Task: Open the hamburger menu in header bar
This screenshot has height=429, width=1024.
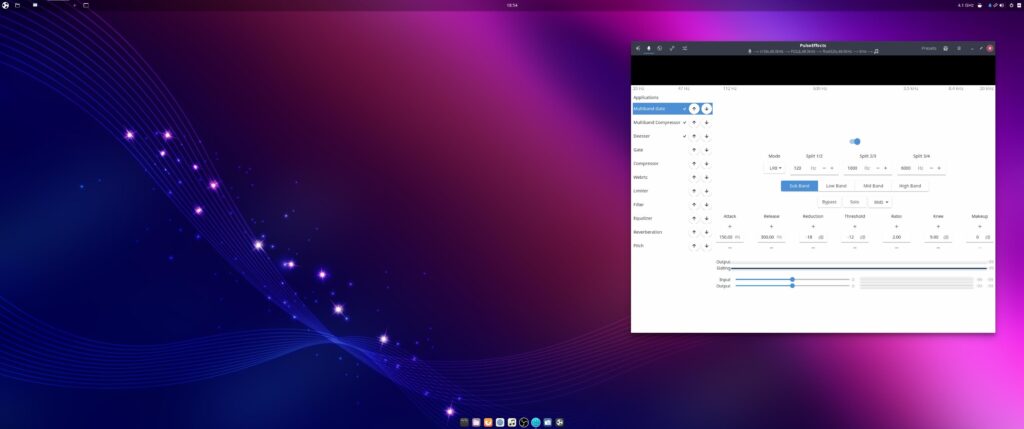Action: [x=959, y=48]
